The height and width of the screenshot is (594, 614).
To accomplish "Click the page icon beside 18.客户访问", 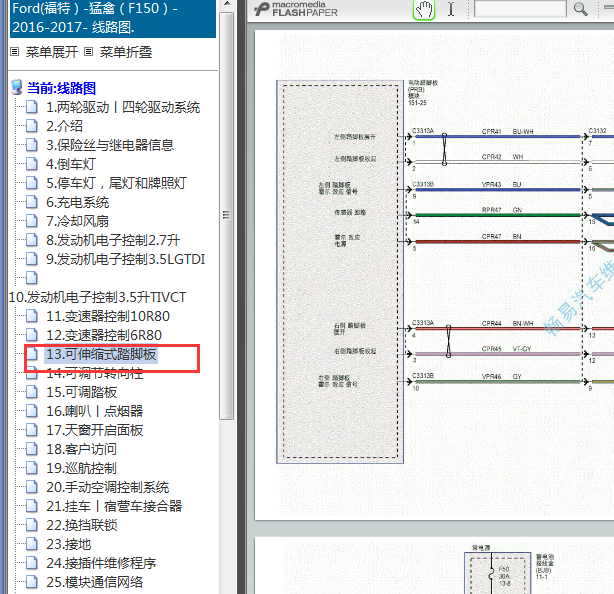I will coord(32,449).
